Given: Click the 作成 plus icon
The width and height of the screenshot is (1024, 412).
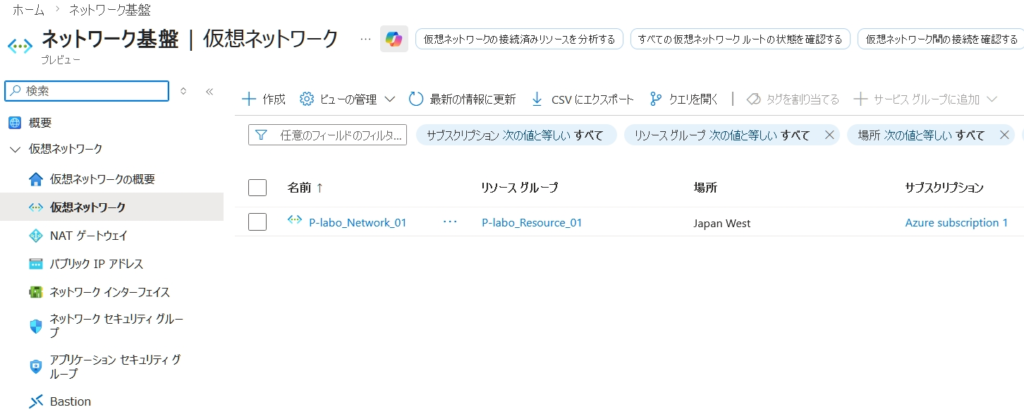Looking at the screenshot, I should (250, 99).
